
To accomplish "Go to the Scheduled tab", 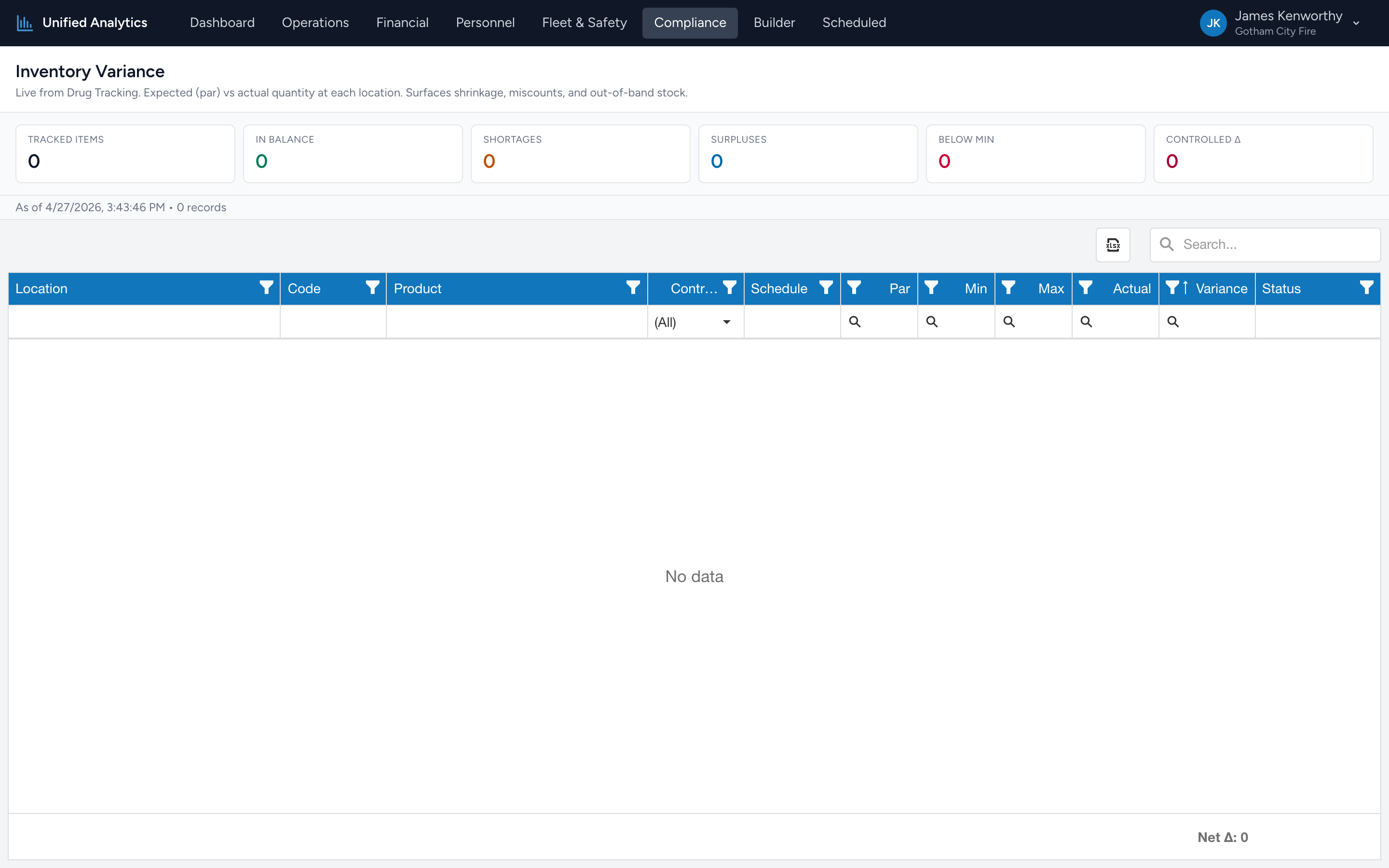I will 854,23.
